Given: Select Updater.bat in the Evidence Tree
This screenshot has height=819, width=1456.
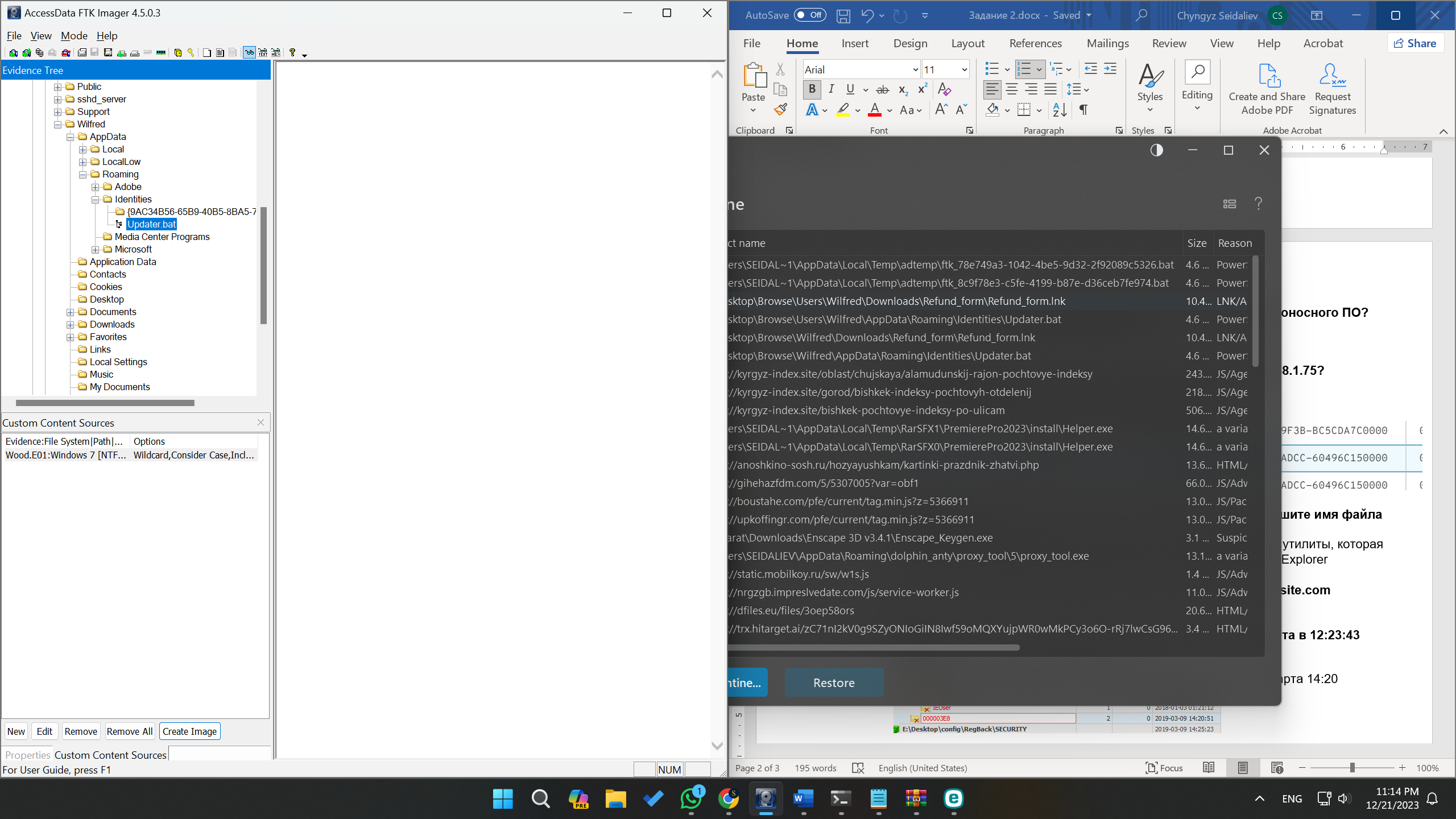Looking at the screenshot, I should (x=151, y=224).
